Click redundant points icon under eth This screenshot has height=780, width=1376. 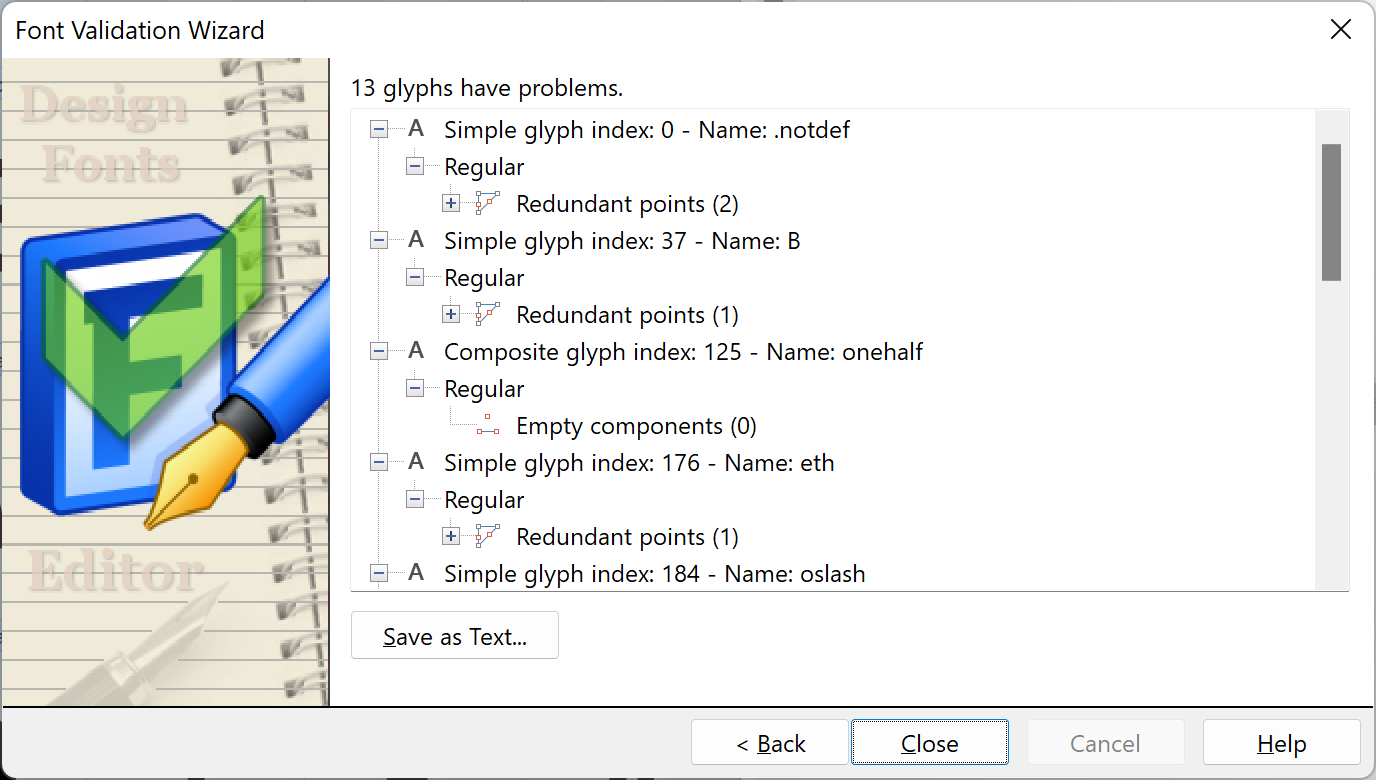coord(487,537)
